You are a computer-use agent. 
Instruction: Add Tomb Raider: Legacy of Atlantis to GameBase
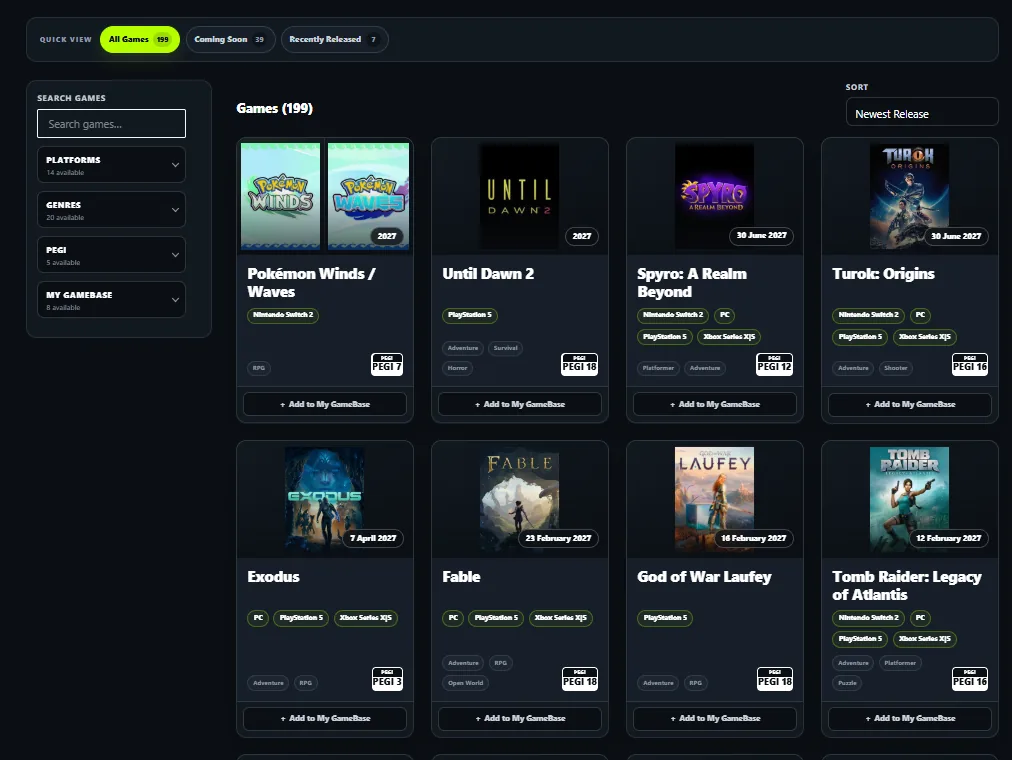pos(909,718)
